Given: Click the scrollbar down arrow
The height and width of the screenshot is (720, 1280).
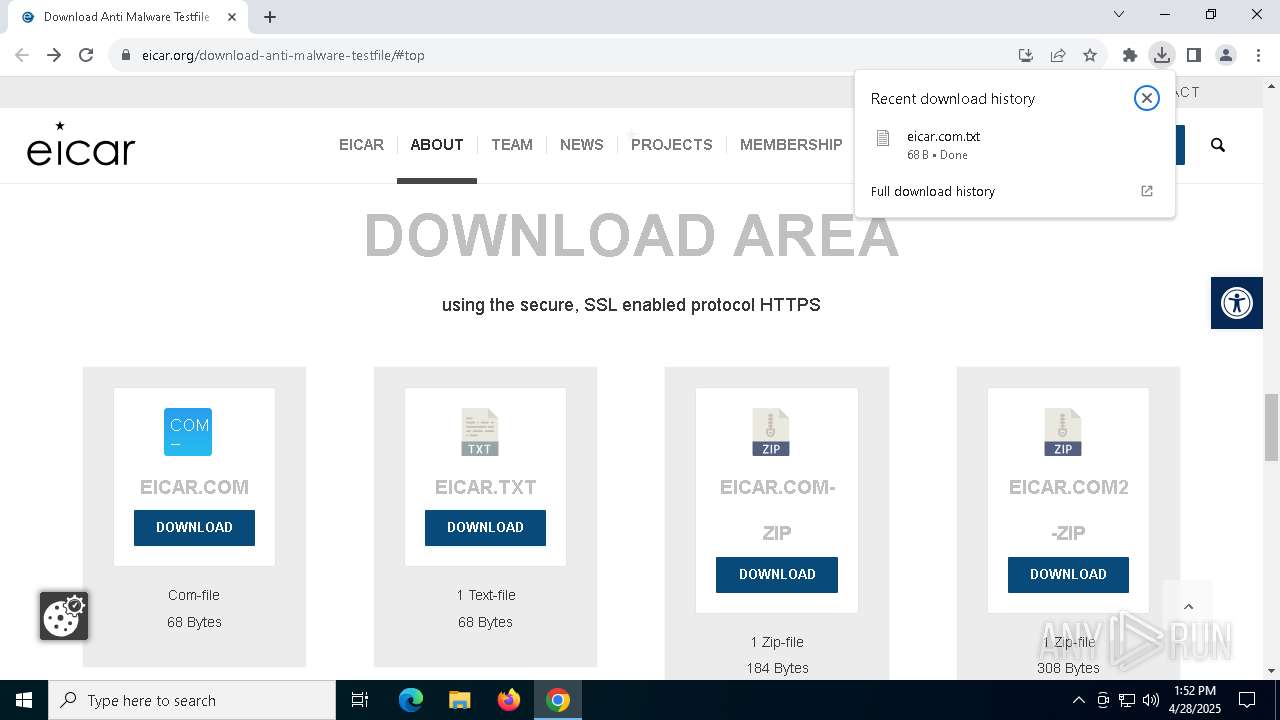Looking at the screenshot, I should (x=1271, y=671).
